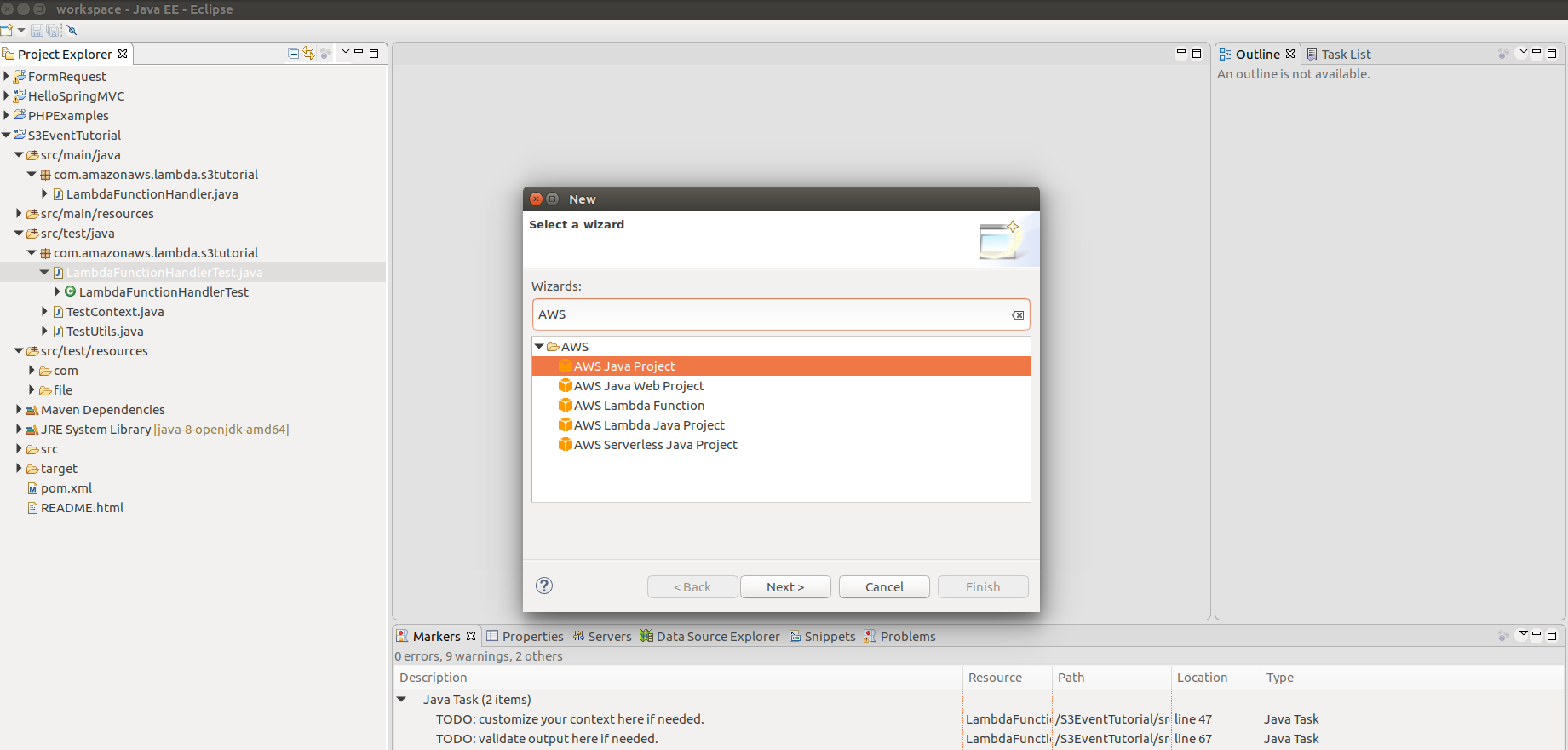1568x750 pixels.
Task: Maximize the Outline panel
Action: pyautogui.click(x=1552, y=53)
